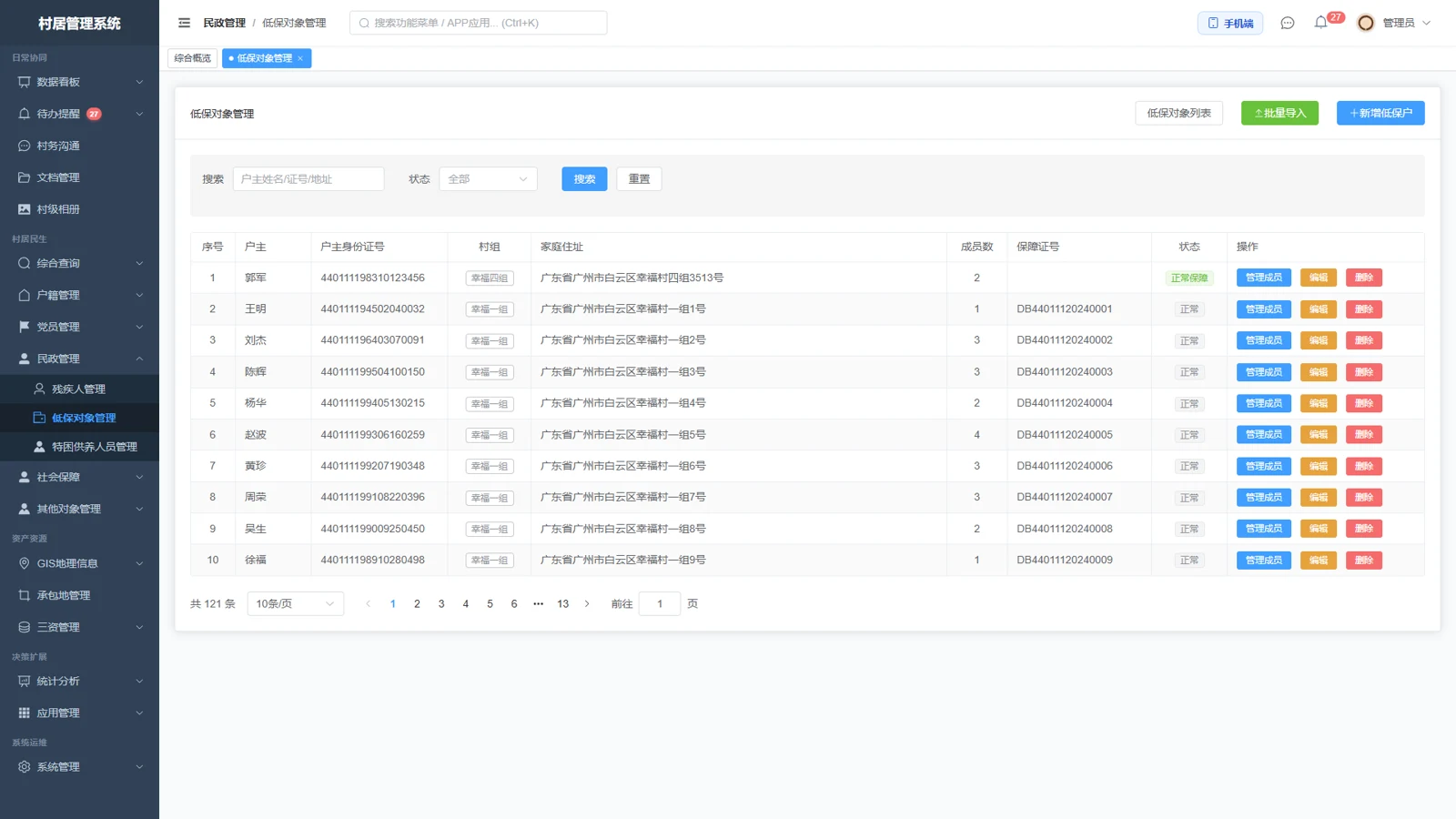Open 承包地管理 in the sidebar

coord(79,595)
